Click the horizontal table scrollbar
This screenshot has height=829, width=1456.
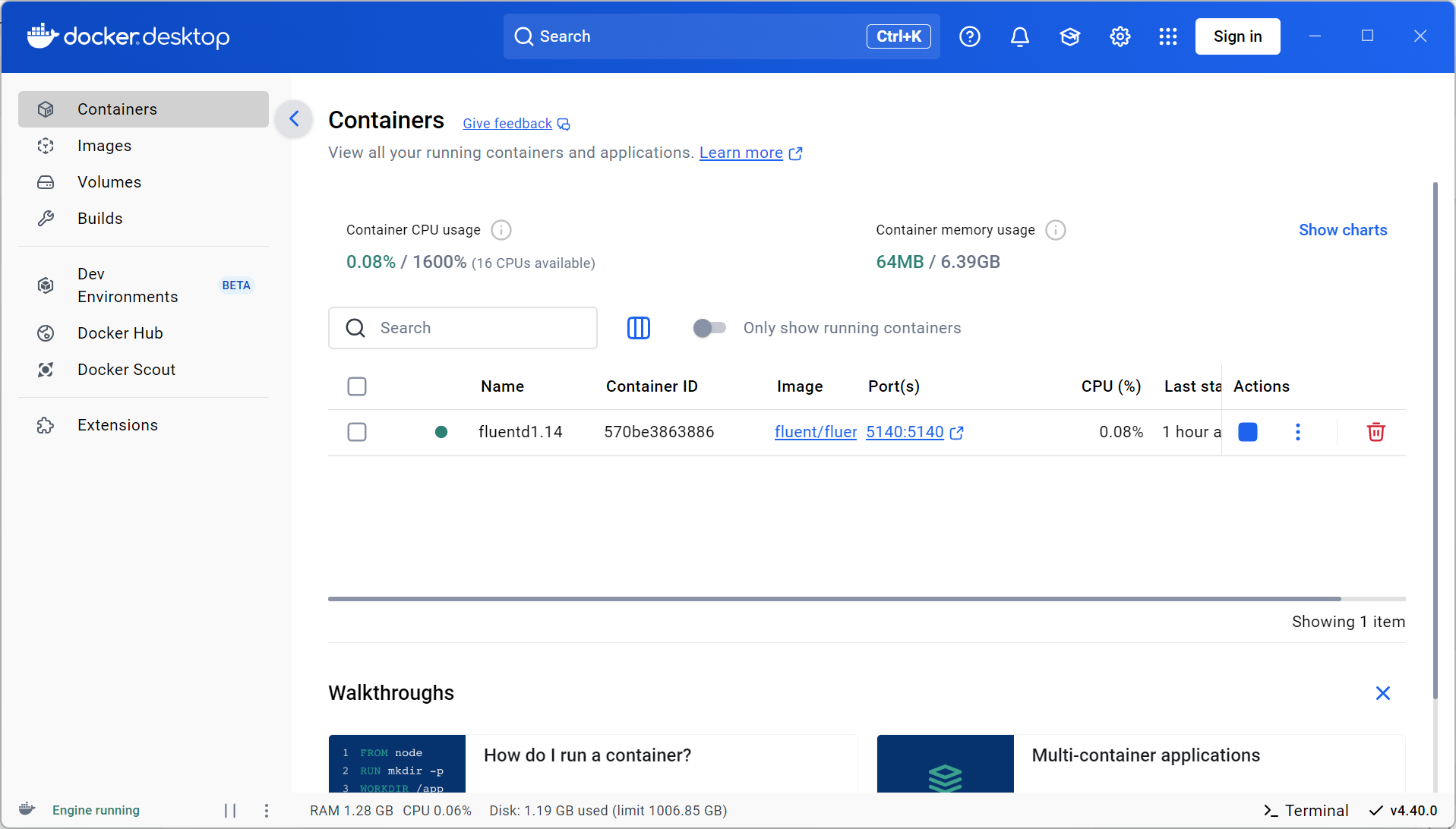point(834,599)
